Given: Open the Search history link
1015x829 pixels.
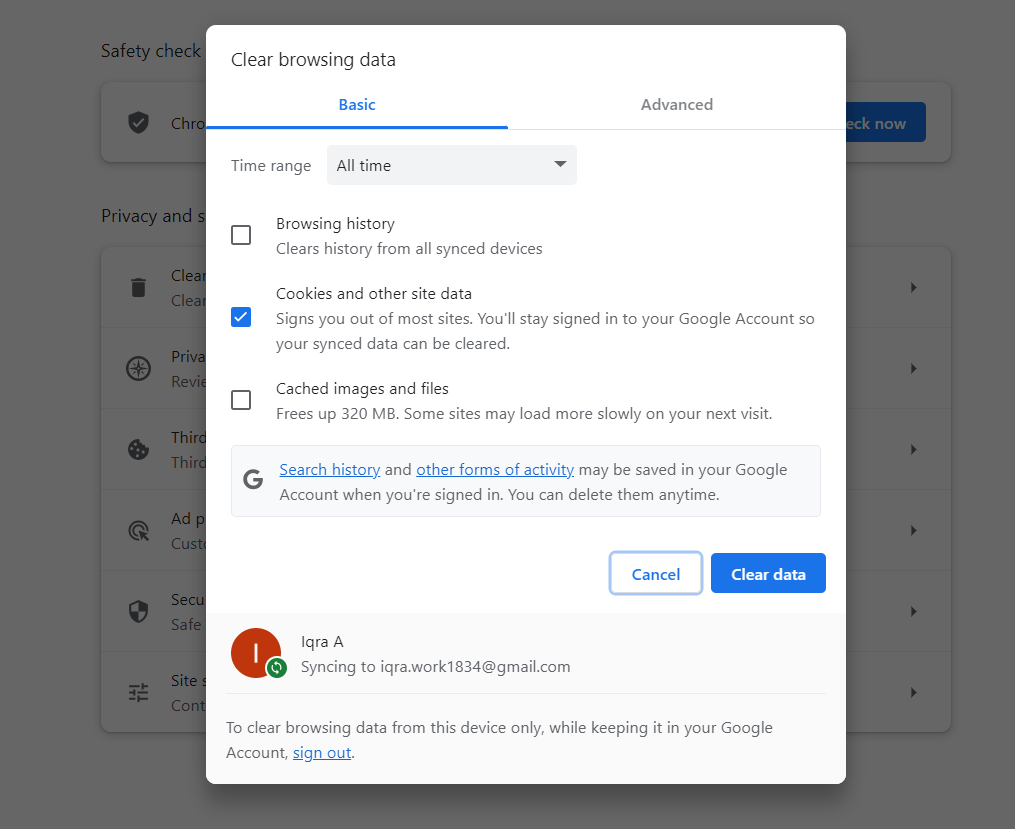Looking at the screenshot, I should tap(329, 469).
